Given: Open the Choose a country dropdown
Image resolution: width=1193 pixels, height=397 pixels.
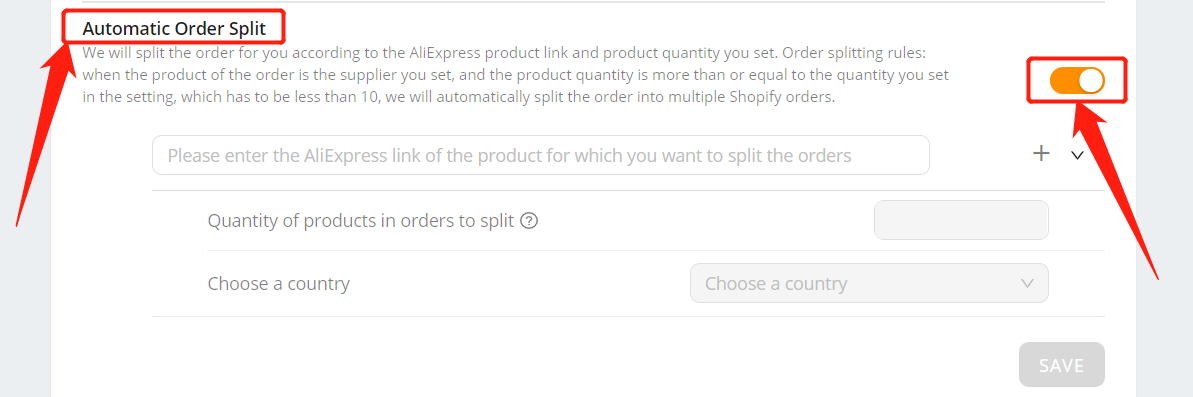Looking at the screenshot, I should [x=869, y=283].
